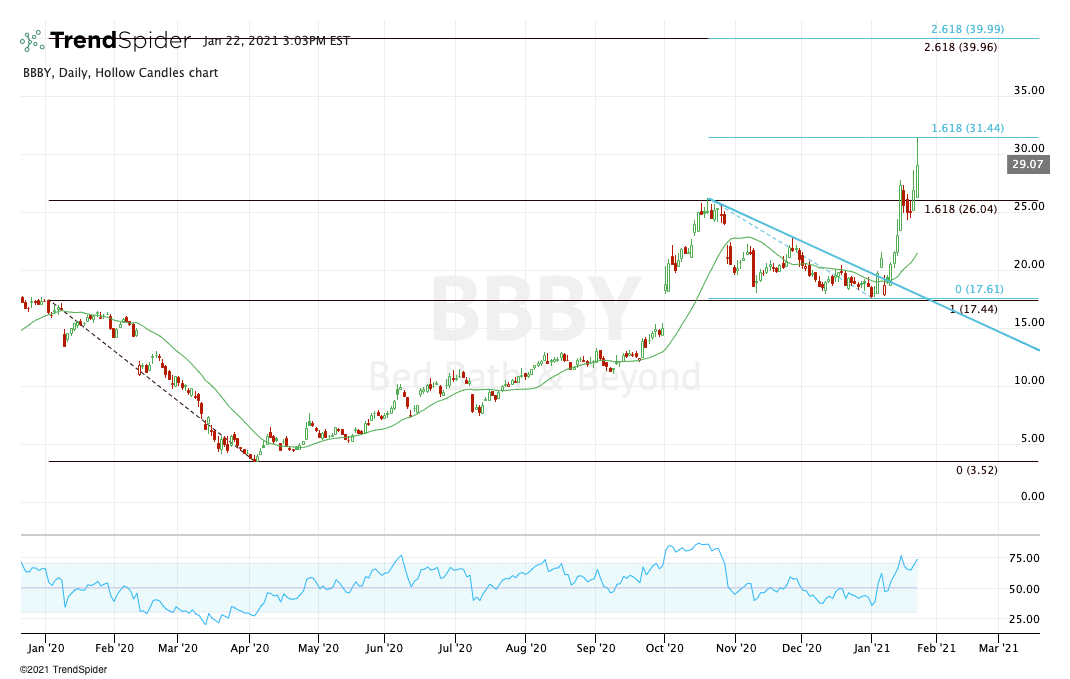Viewport: 1070px width, 679px height.
Task: Click the Jan '21 date axis label
Action: (x=871, y=648)
